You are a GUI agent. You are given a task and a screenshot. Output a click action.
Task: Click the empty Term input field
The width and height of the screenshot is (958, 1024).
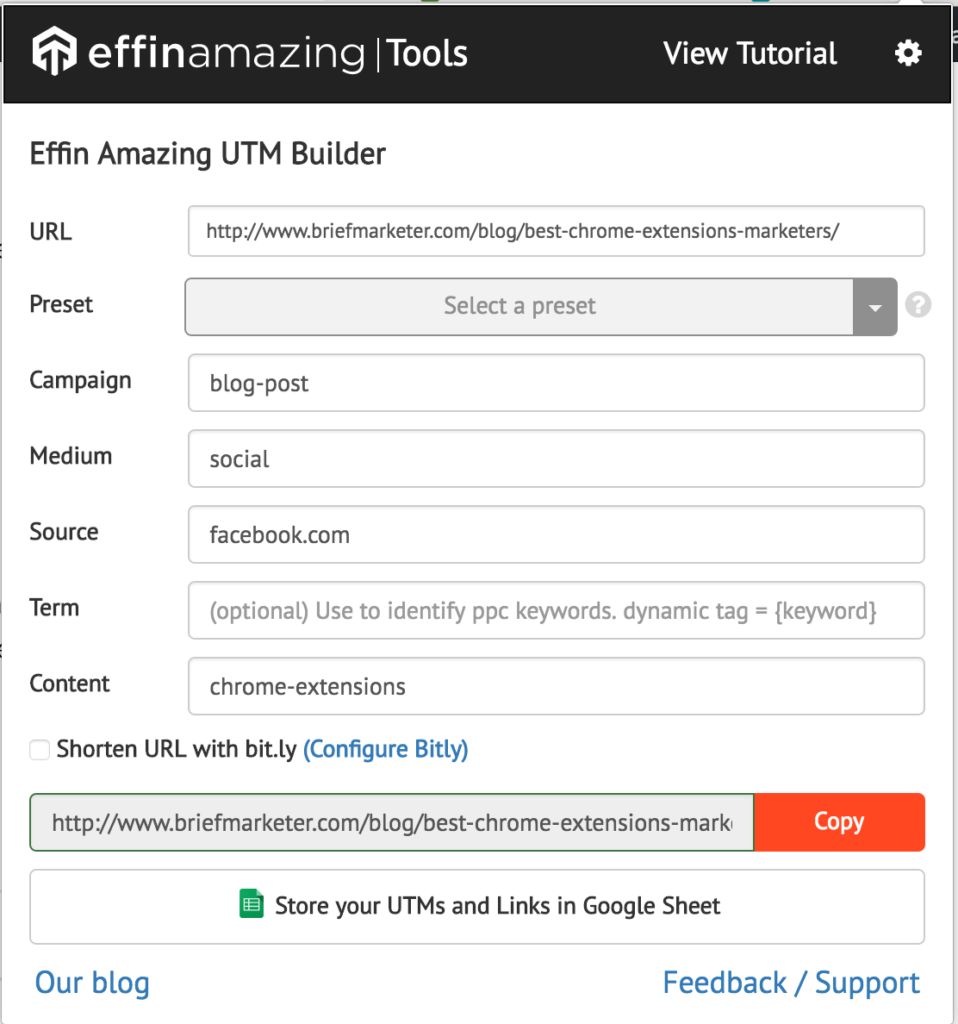(x=556, y=610)
